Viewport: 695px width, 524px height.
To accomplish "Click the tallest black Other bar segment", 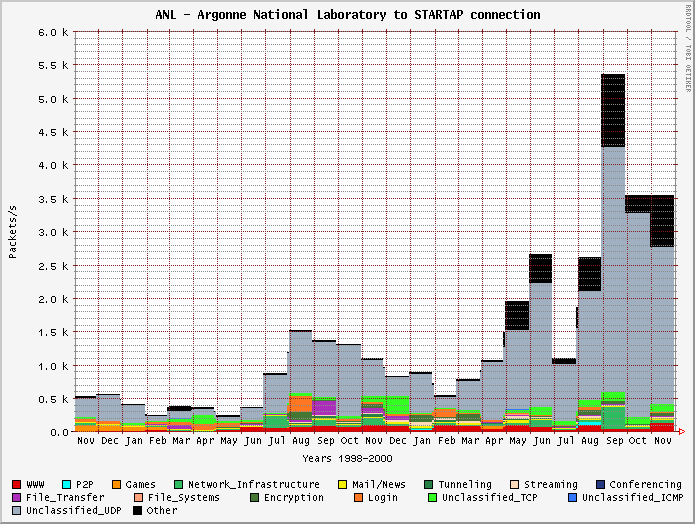I will coord(613,110).
